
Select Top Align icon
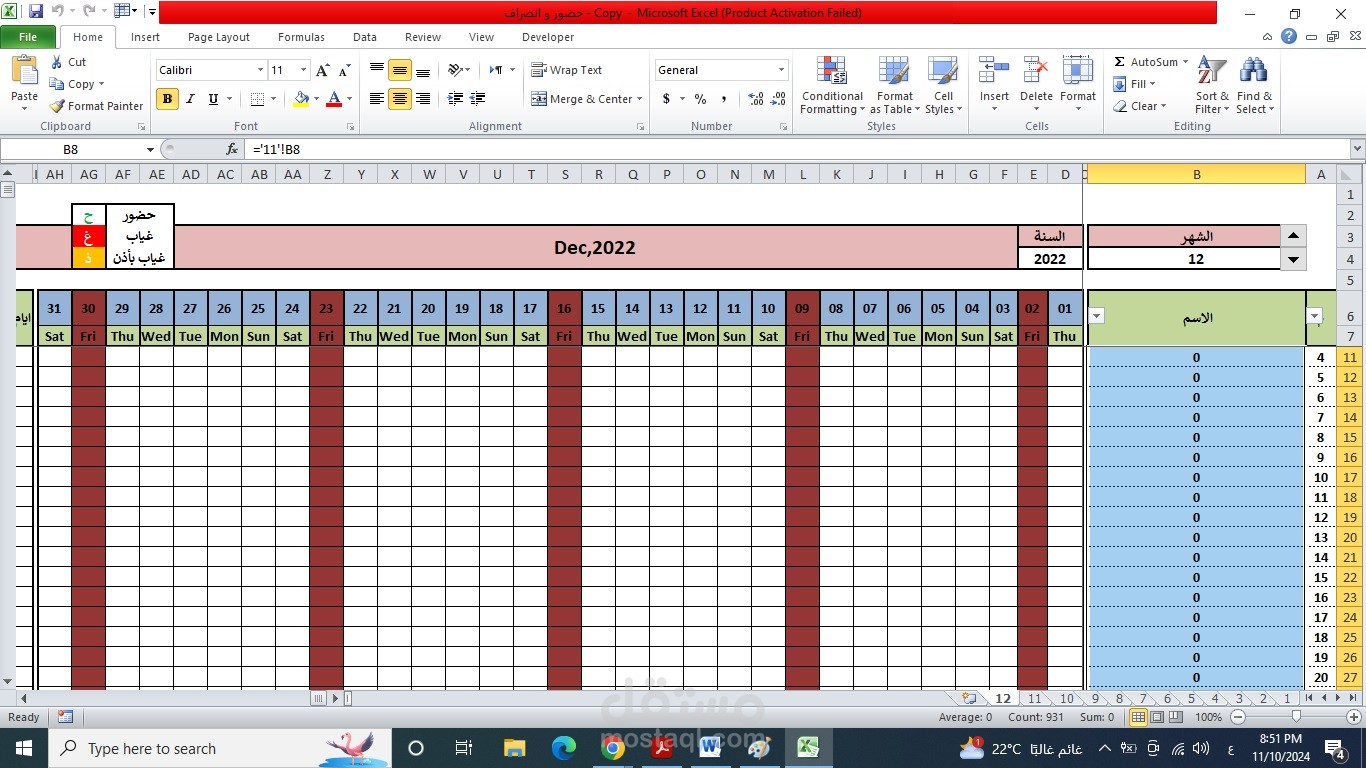pos(377,70)
